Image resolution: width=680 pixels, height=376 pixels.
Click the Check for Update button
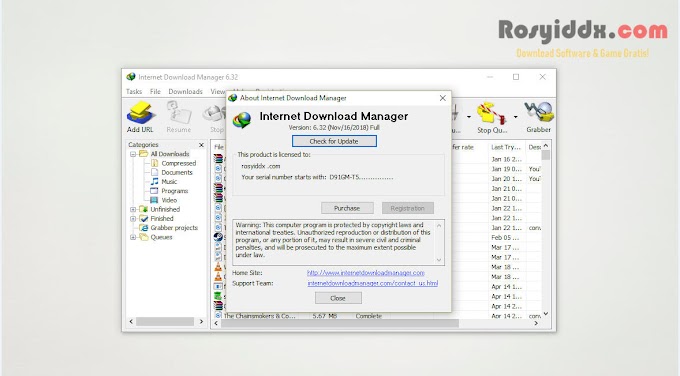tap(334, 141)
